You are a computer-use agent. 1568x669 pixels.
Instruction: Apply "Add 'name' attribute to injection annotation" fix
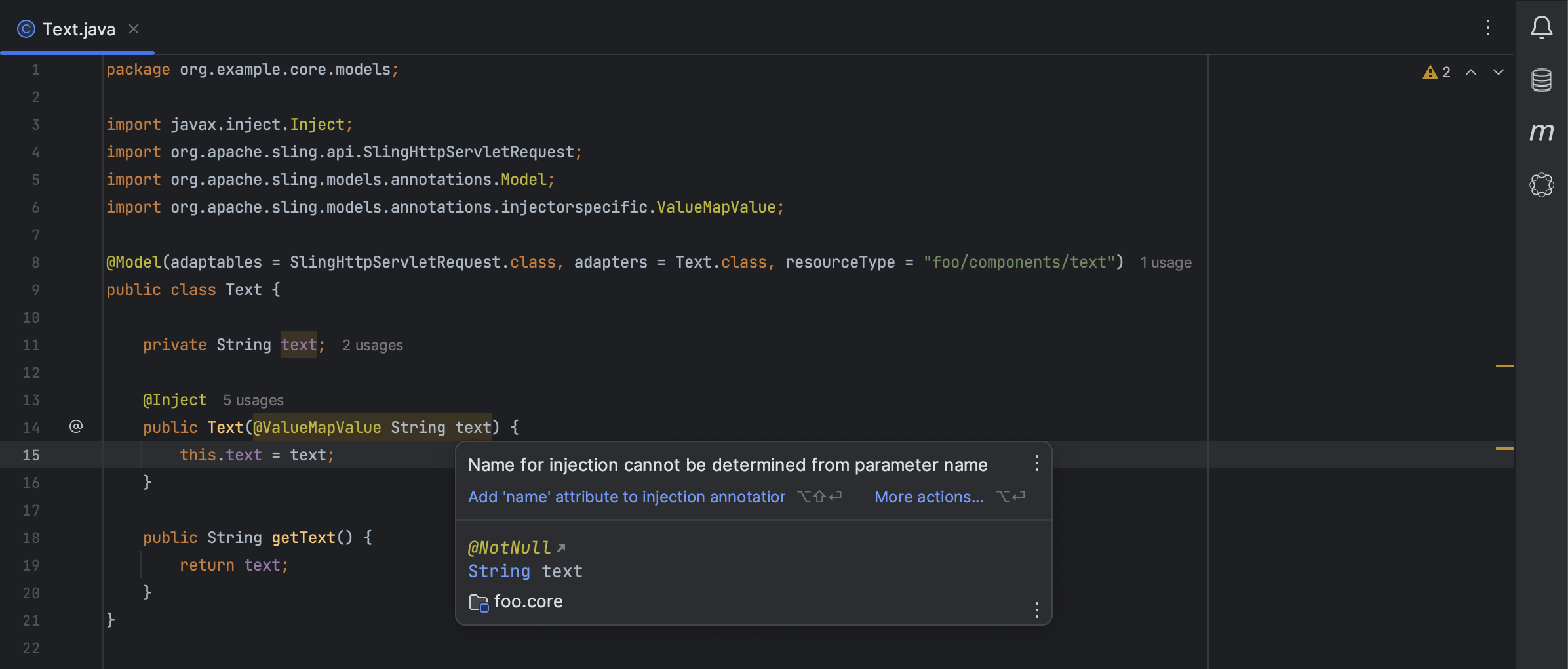click(x=626, y=497)
